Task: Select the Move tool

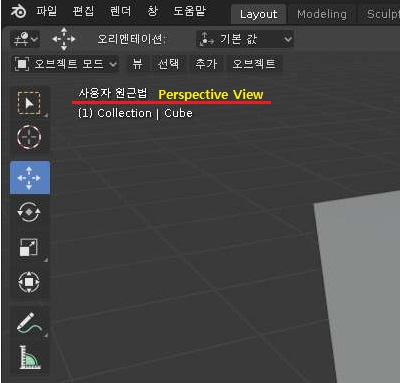Action: [30, 178]
